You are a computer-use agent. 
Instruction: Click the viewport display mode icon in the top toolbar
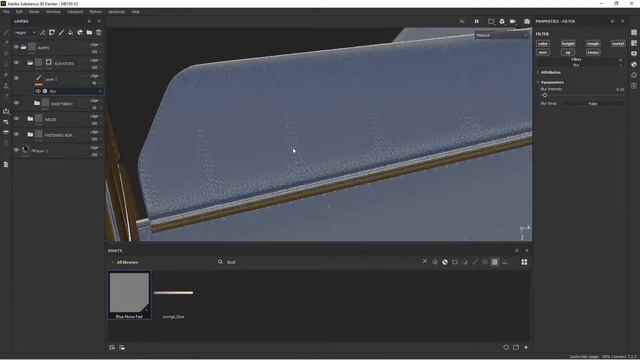pyautogui.click(x=491, y=21)
